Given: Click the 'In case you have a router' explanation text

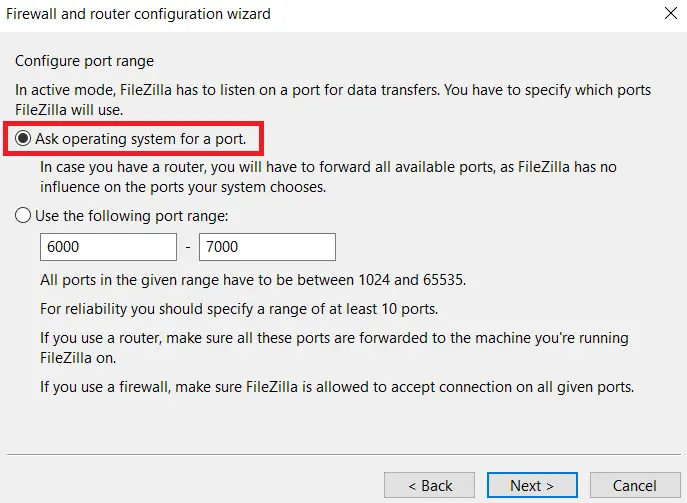Looking at the screenshot, I should (x=328, y=177).
